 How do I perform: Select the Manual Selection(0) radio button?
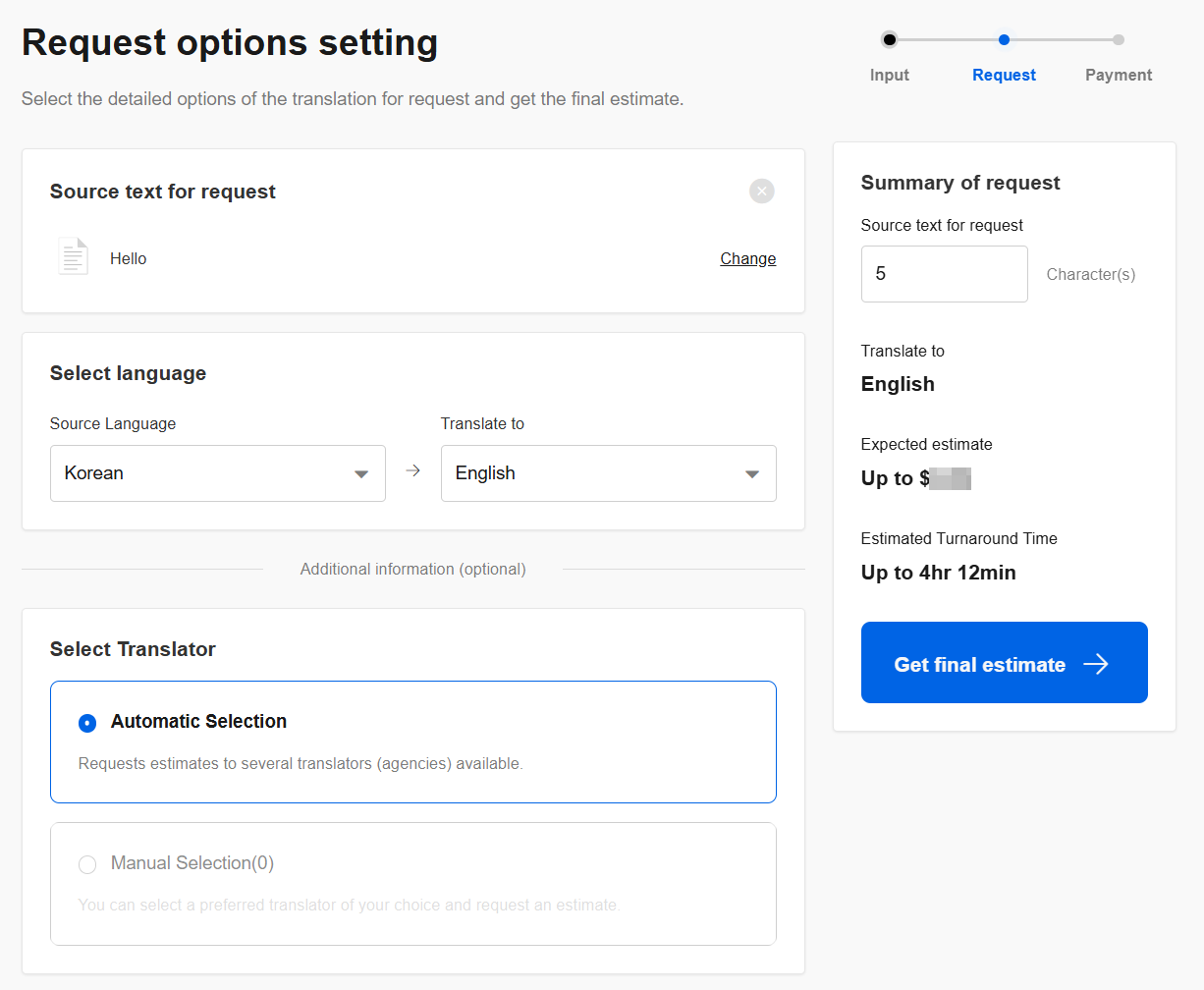[87, 864]
